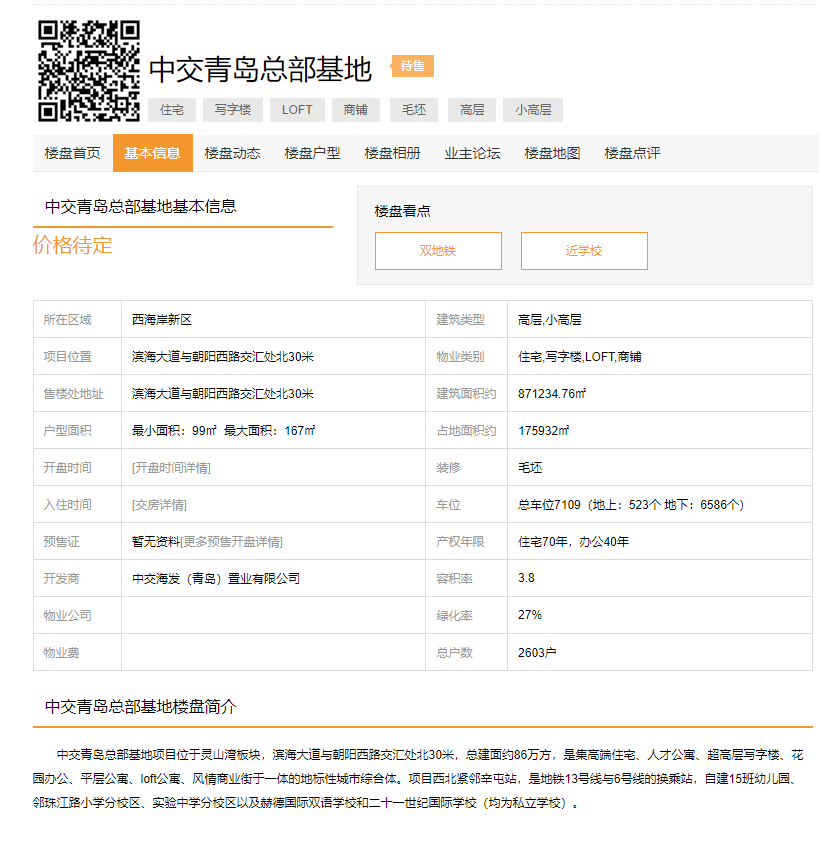Screen dimensions: 819x845
Task: Click the 总户数 label cell
Action: pos(467,653)
